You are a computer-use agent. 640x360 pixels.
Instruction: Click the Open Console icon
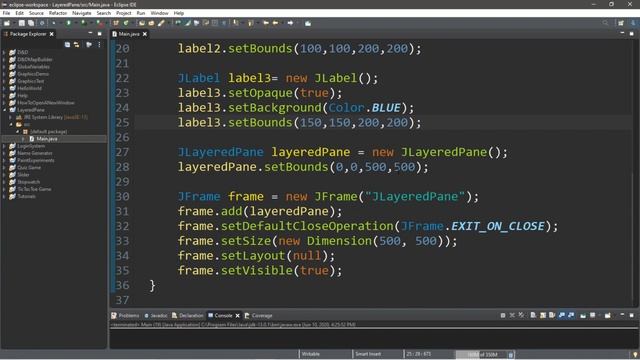point(608,315)
